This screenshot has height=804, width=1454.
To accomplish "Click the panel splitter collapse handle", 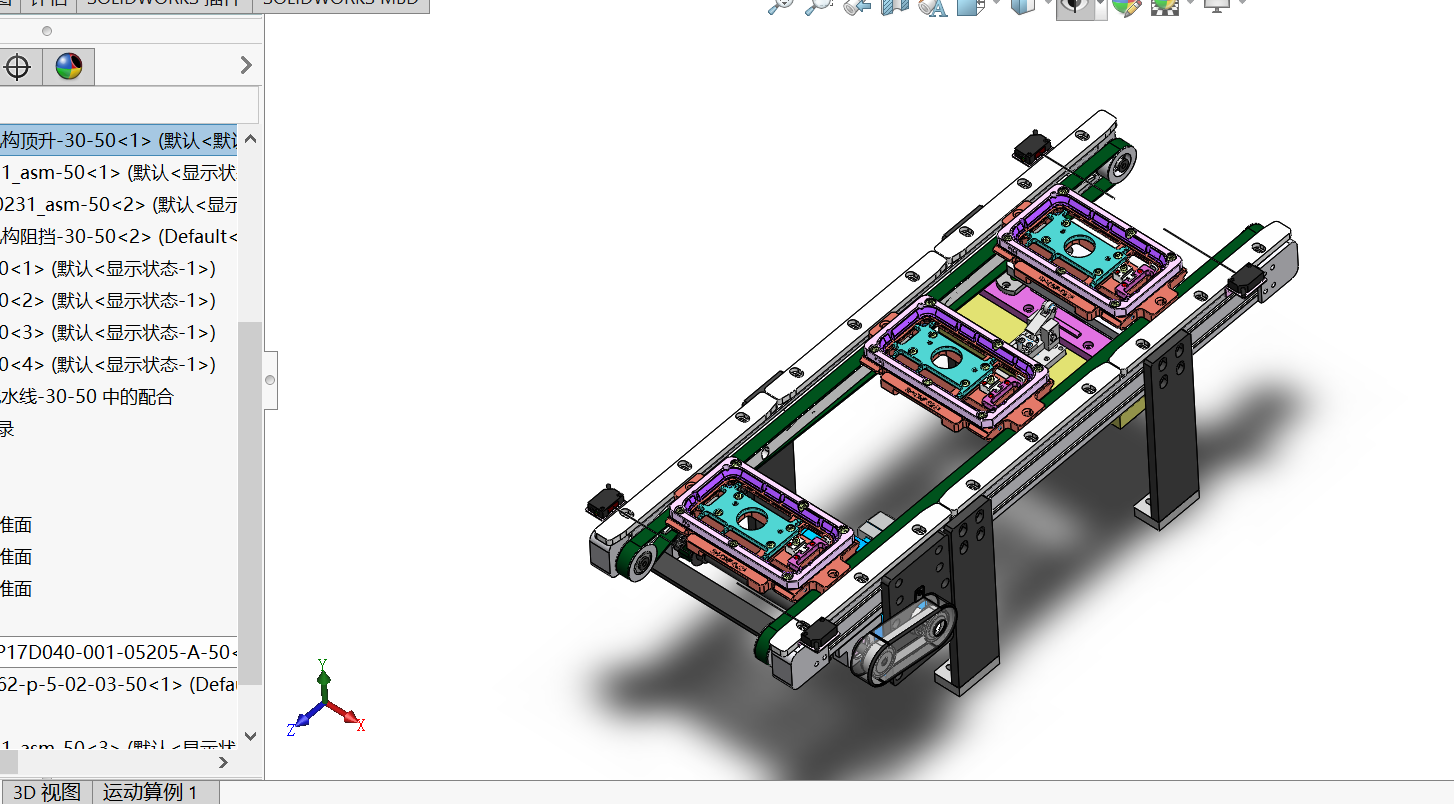I will point(270,380).
